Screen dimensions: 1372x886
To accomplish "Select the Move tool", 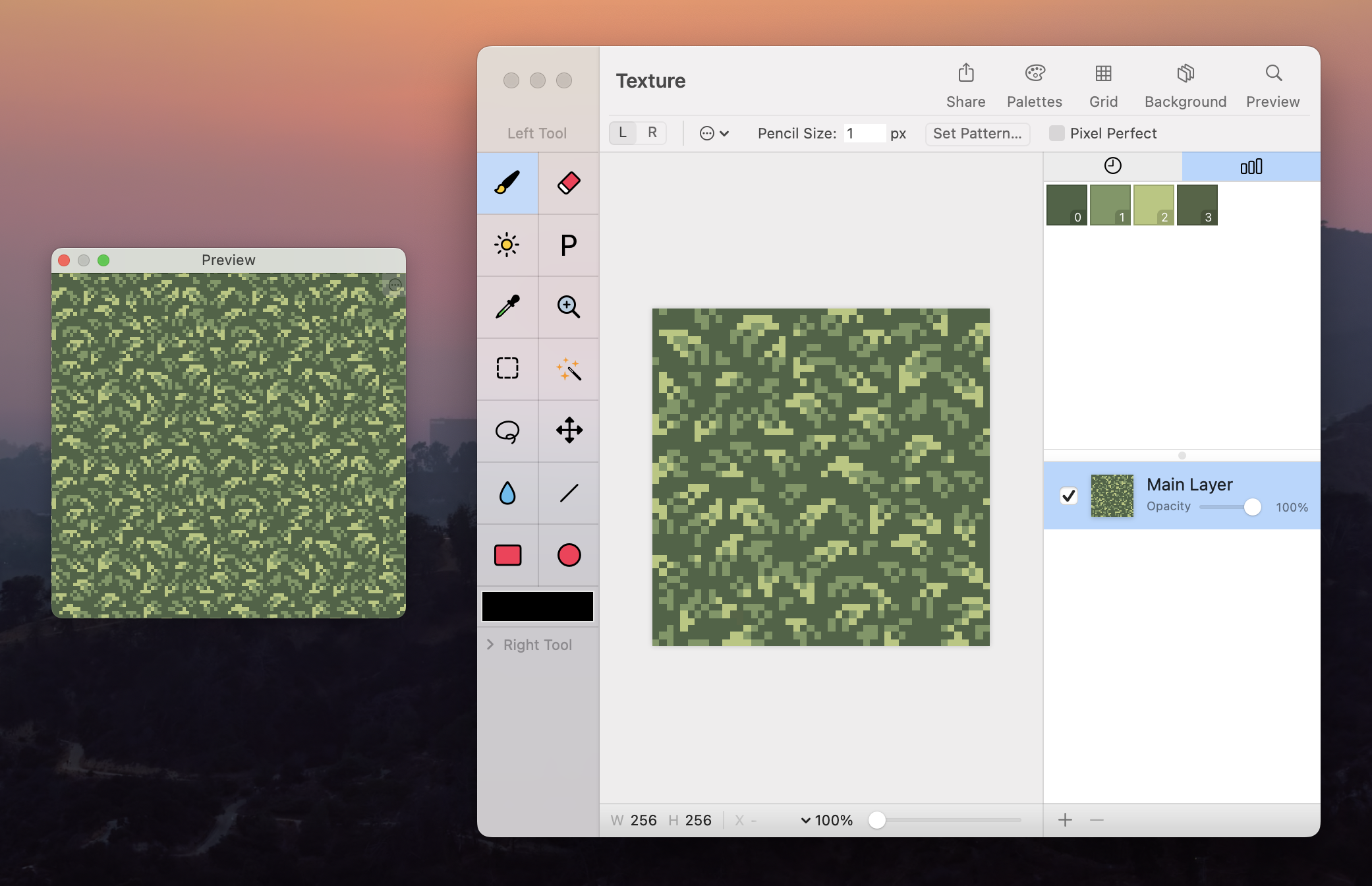I will (569, 431).
